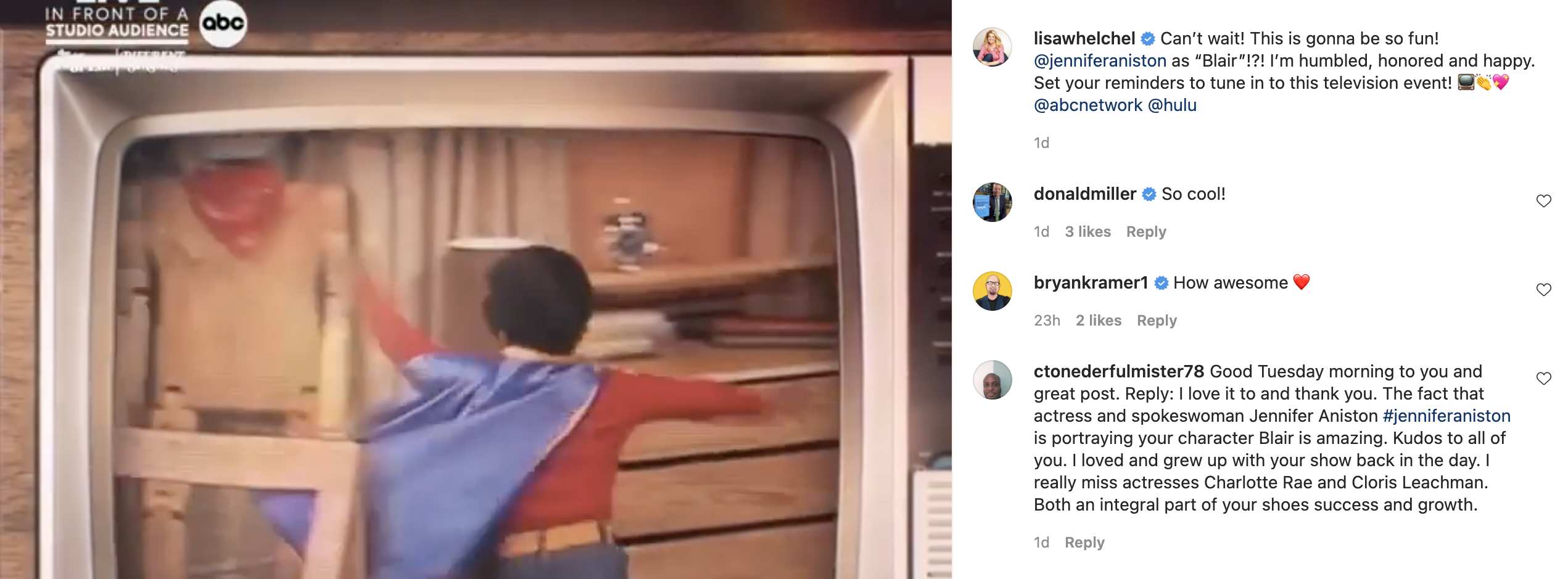This screenshot has width=1568, height=579.
Task: Open the #jenniferaniston hashtag
Action: pos(1446,416)
